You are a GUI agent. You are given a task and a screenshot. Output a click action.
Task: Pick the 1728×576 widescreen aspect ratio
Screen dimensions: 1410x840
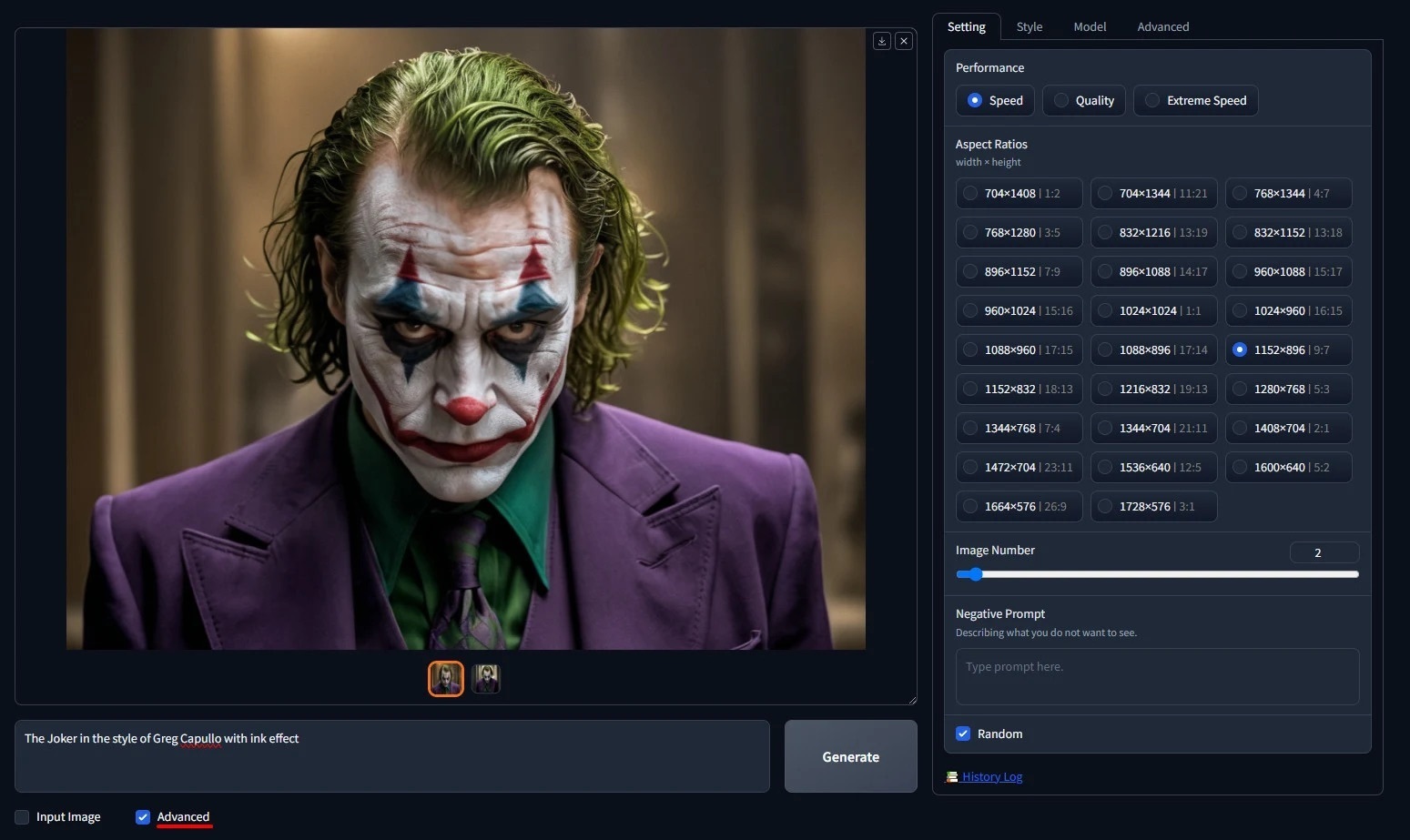pyautogui.click(x=1153, y=506)
